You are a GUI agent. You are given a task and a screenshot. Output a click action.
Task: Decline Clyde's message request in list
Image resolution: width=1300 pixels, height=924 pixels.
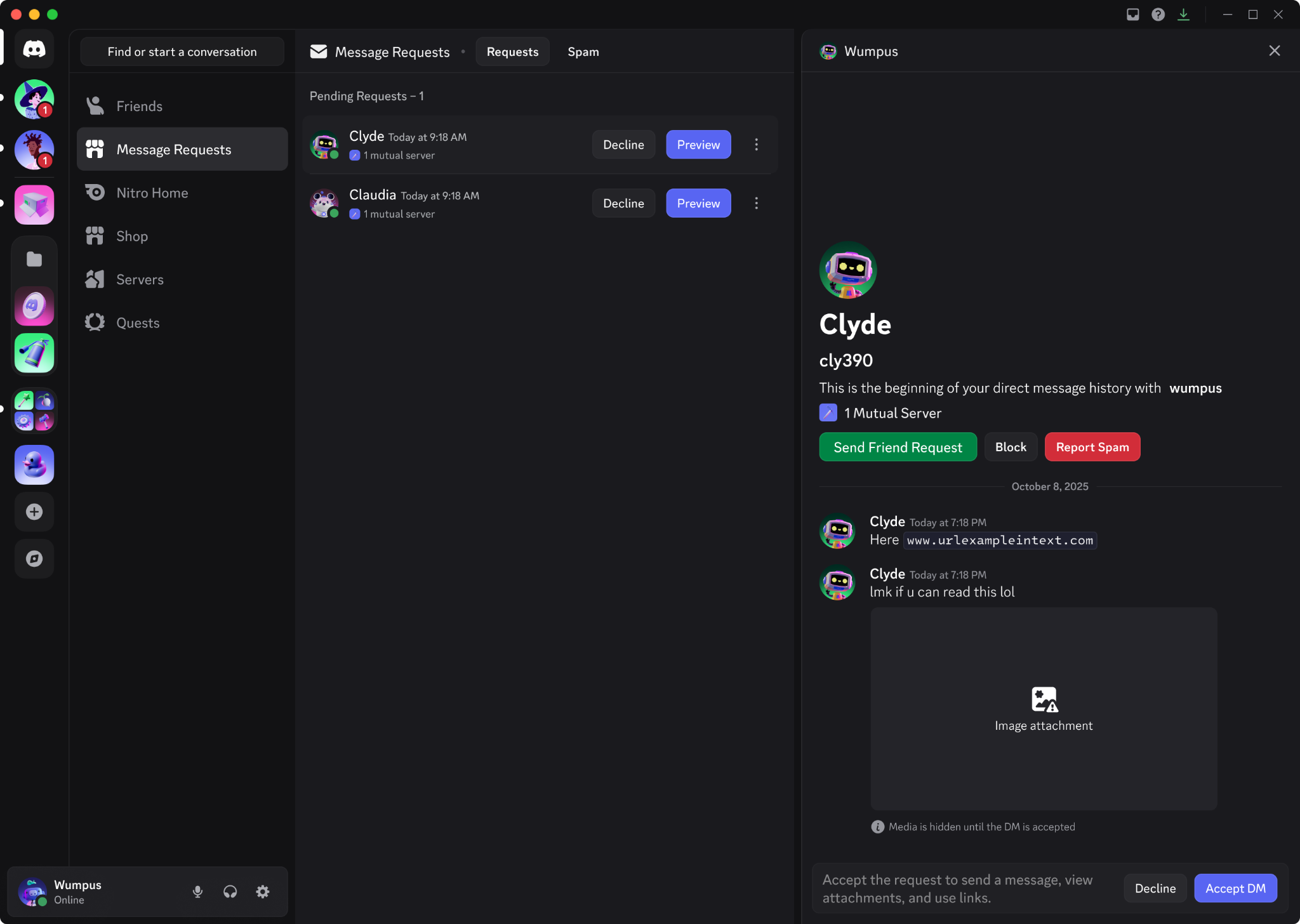[623, 145]
